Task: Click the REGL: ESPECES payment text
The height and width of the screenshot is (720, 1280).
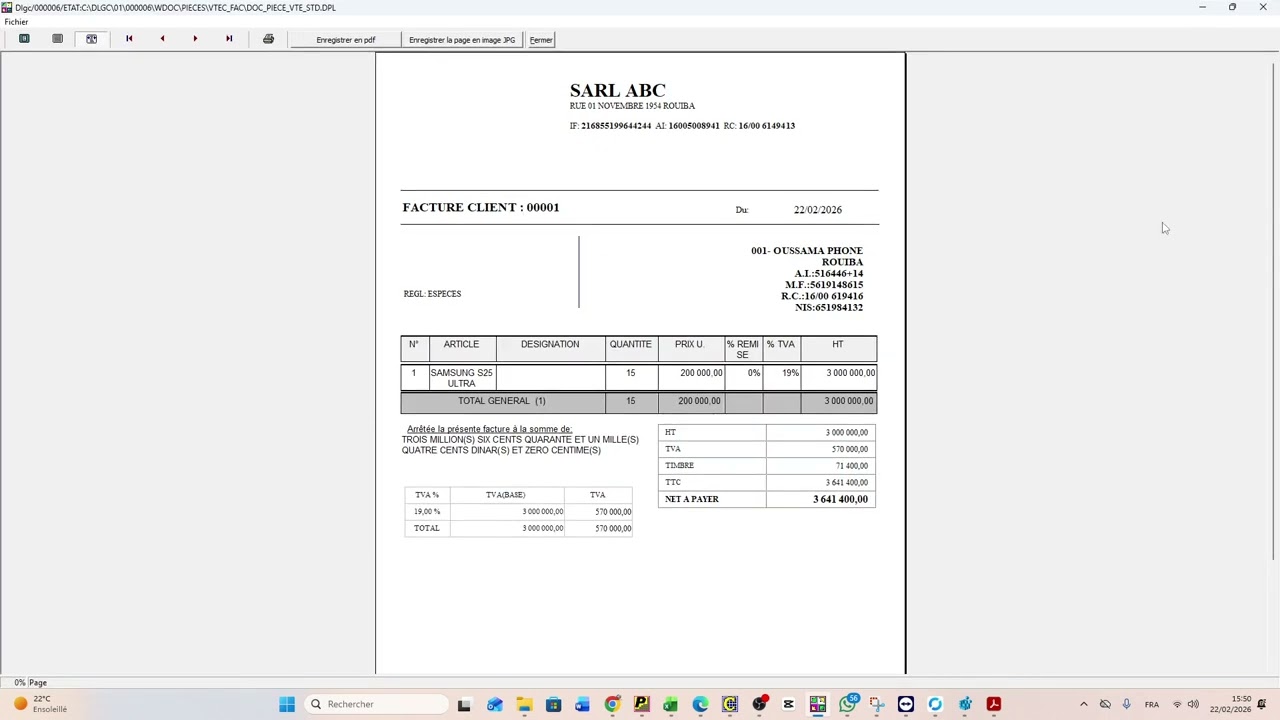Action: pos(432,294)
